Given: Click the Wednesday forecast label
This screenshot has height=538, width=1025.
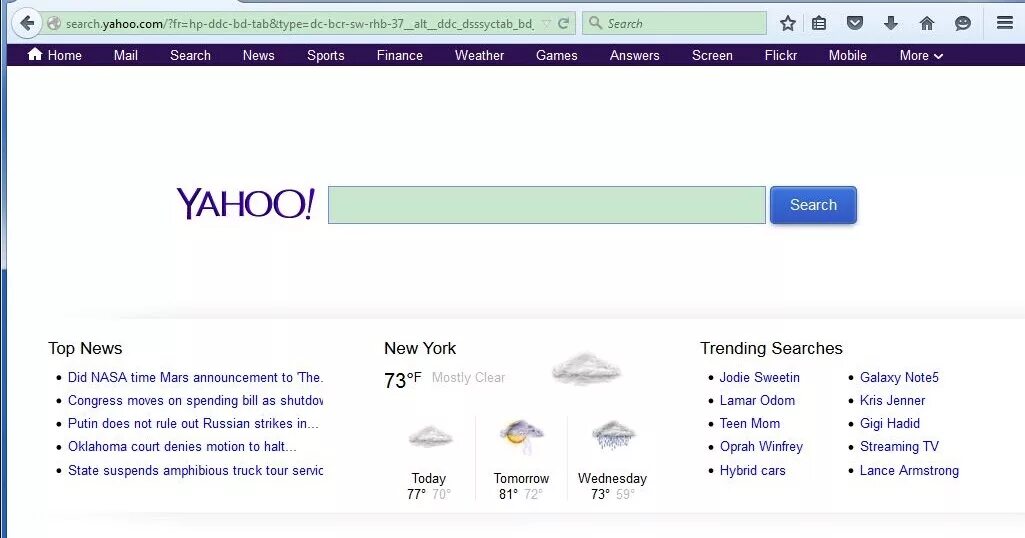Looking at the screenshot, I should click(613, 478).
